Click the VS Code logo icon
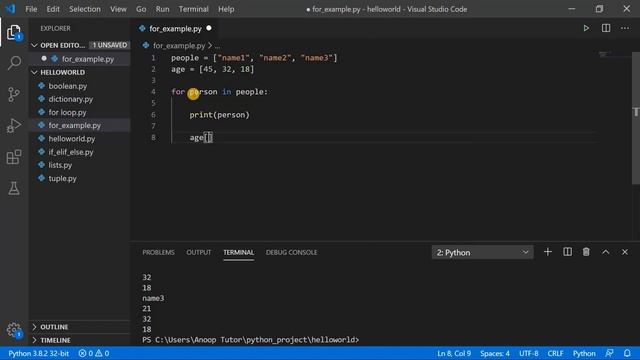Image resolution: width=640 pixels, height=360 pixels. point(11,9)
